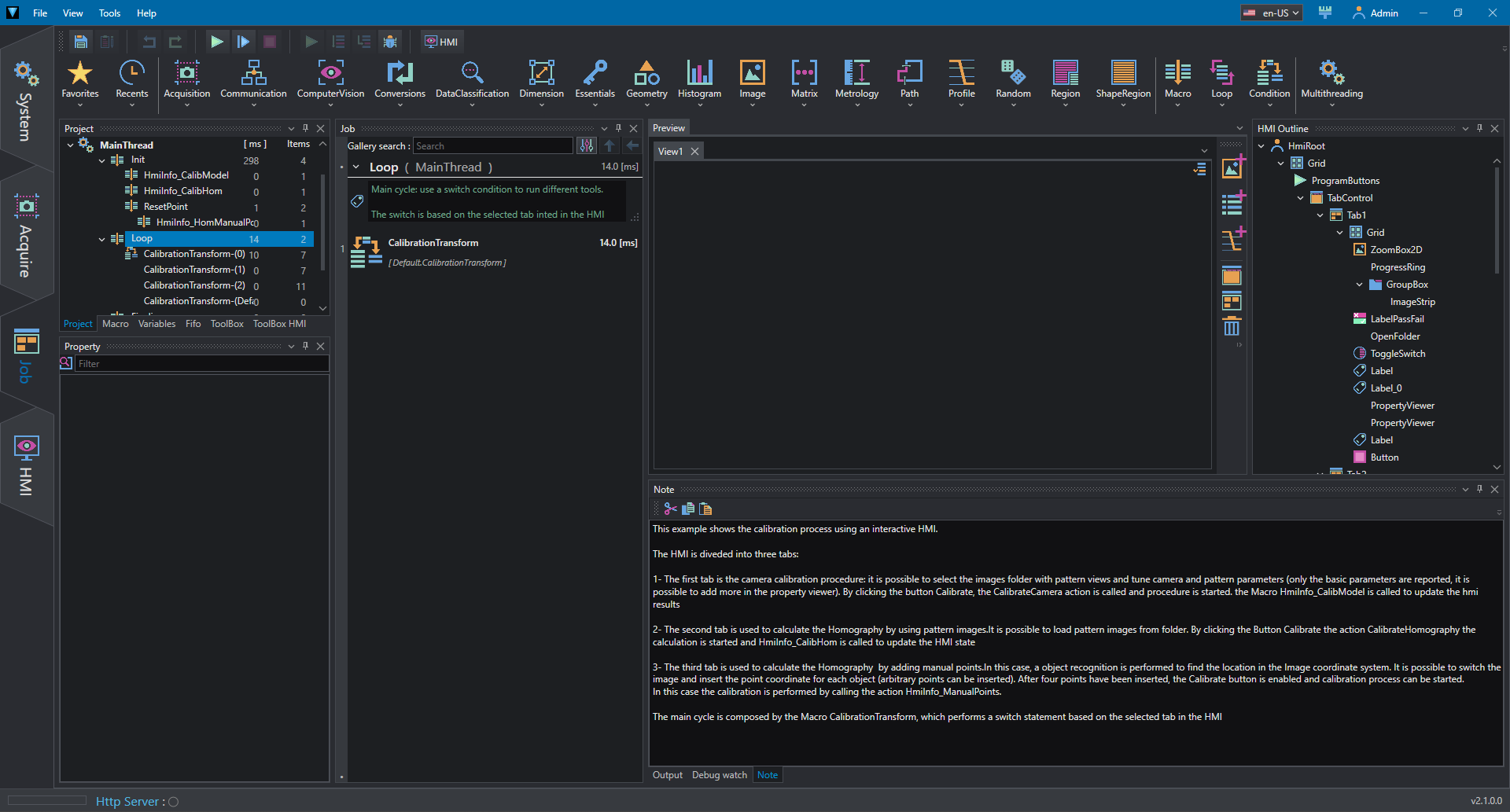Click the Gallery search input field
This screenshot has width=1510, height=812.
pos(493,145)
